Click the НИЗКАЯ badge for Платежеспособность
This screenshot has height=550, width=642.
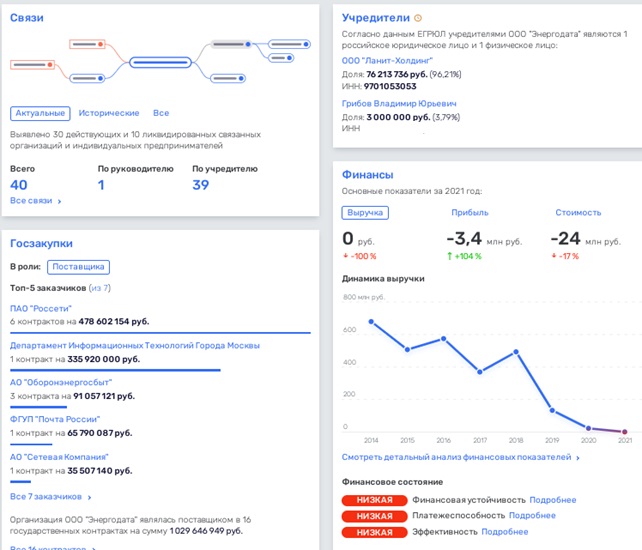pos(375,516)
